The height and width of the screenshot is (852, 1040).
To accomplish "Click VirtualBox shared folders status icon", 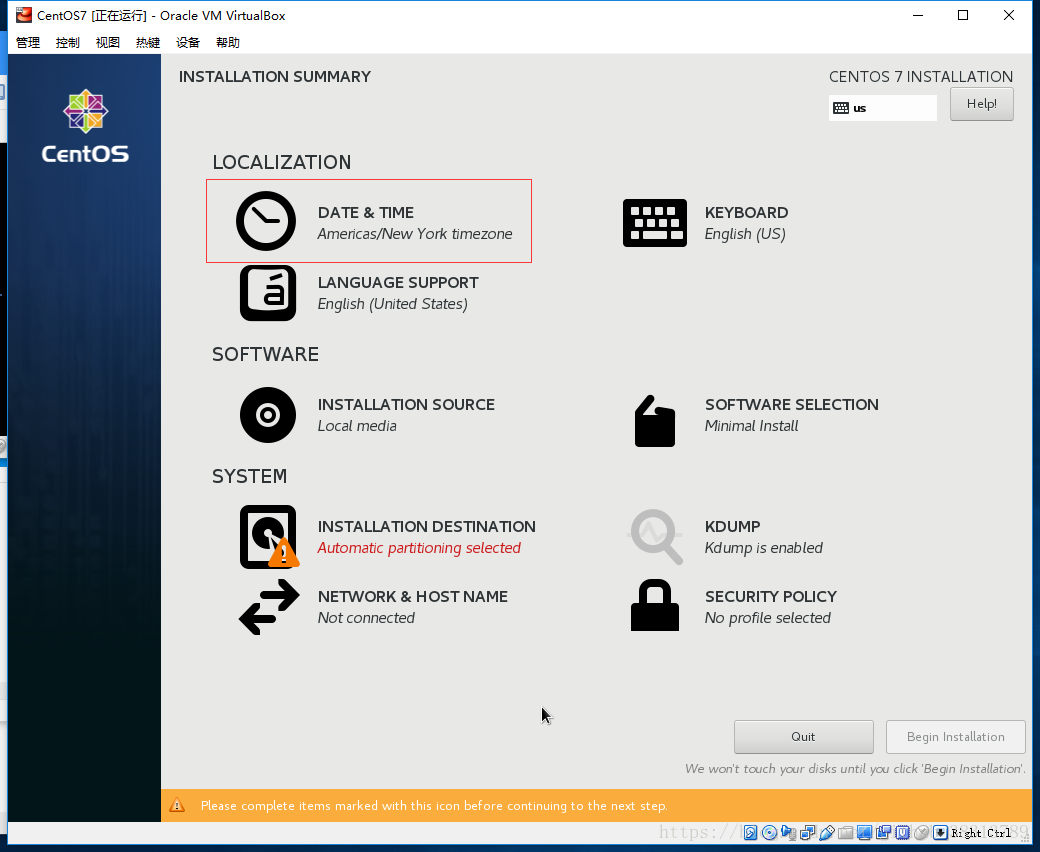I will (846, 833).
